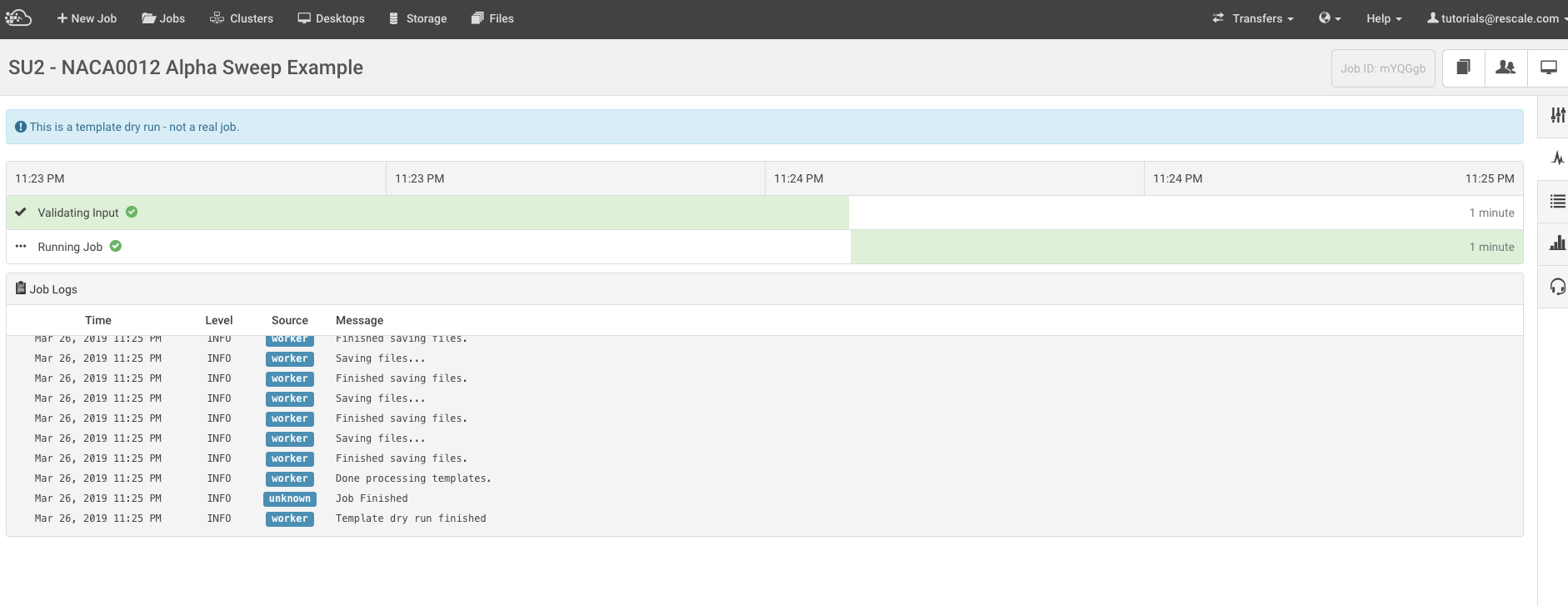
Task: Open the Files page
Action: [x=492, y=18]
